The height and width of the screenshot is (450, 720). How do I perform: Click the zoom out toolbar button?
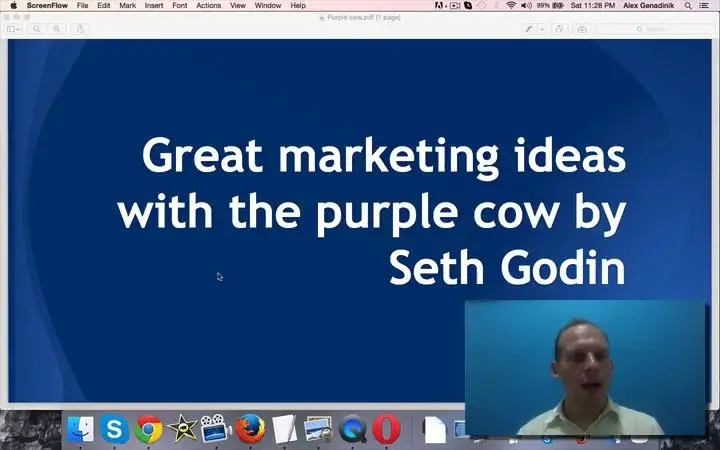click(x=36, y=29)
